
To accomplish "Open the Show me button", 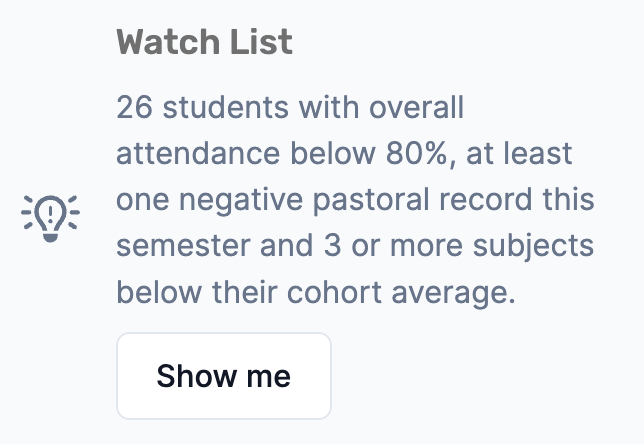I will [224, 376].
